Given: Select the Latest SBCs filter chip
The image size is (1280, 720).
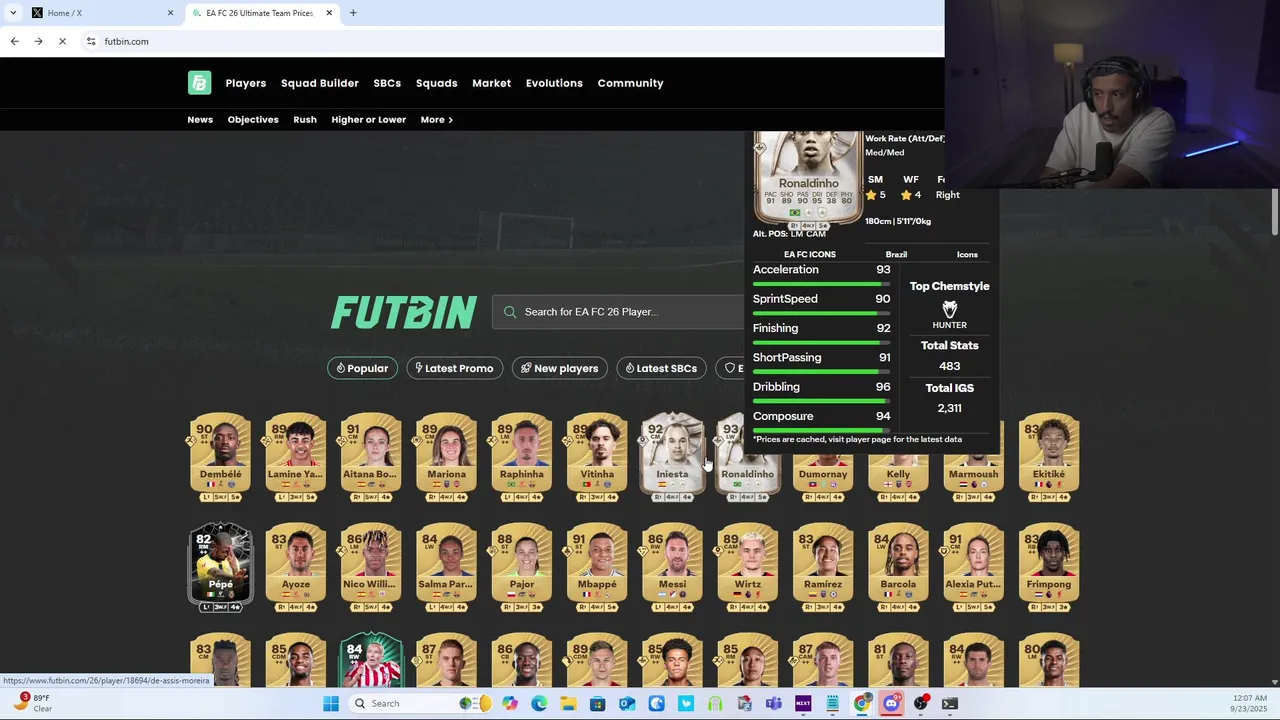Looking at the screenshot, I should [x=661, y=368].
